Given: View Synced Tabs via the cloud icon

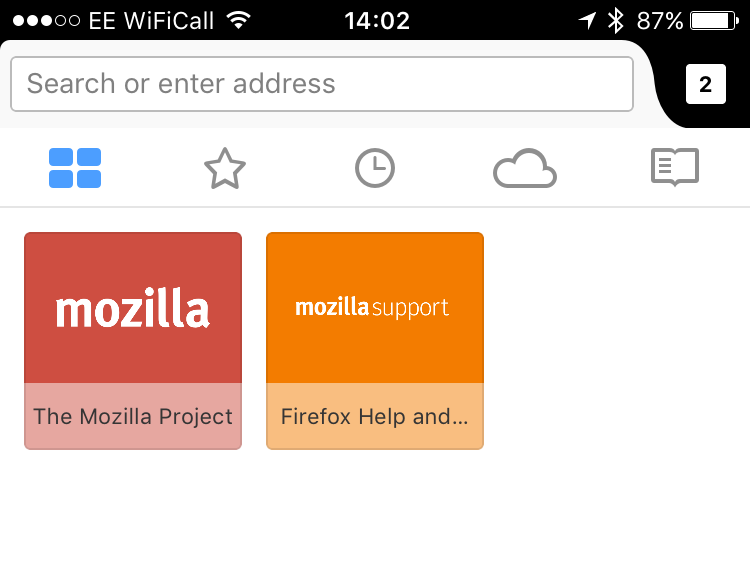Looking at the screenshot, I should tap(525, 168).
